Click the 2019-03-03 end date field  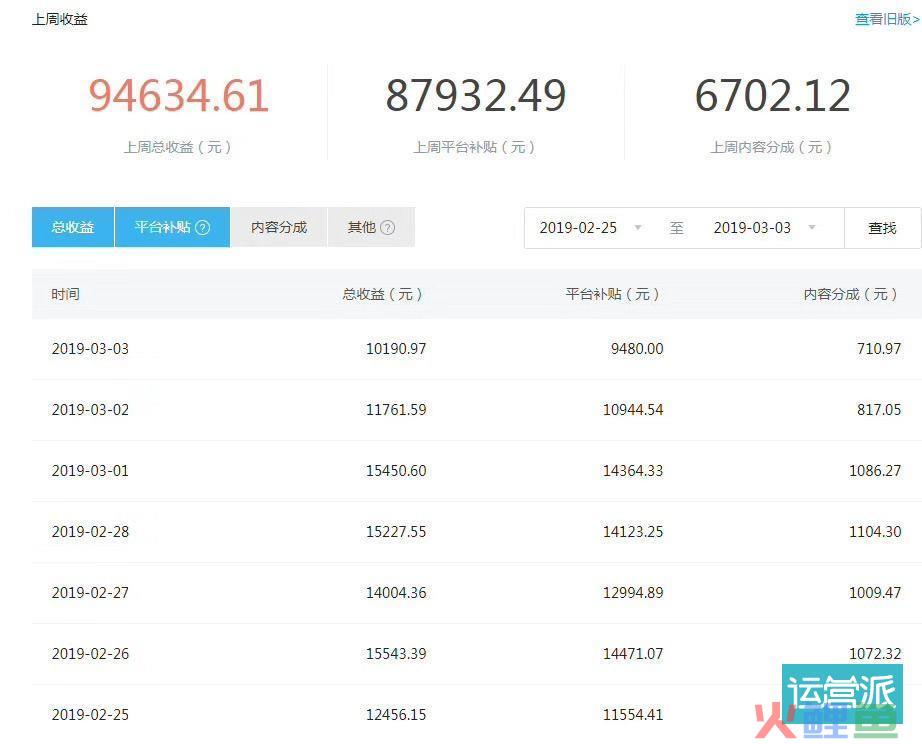point(752,228)
